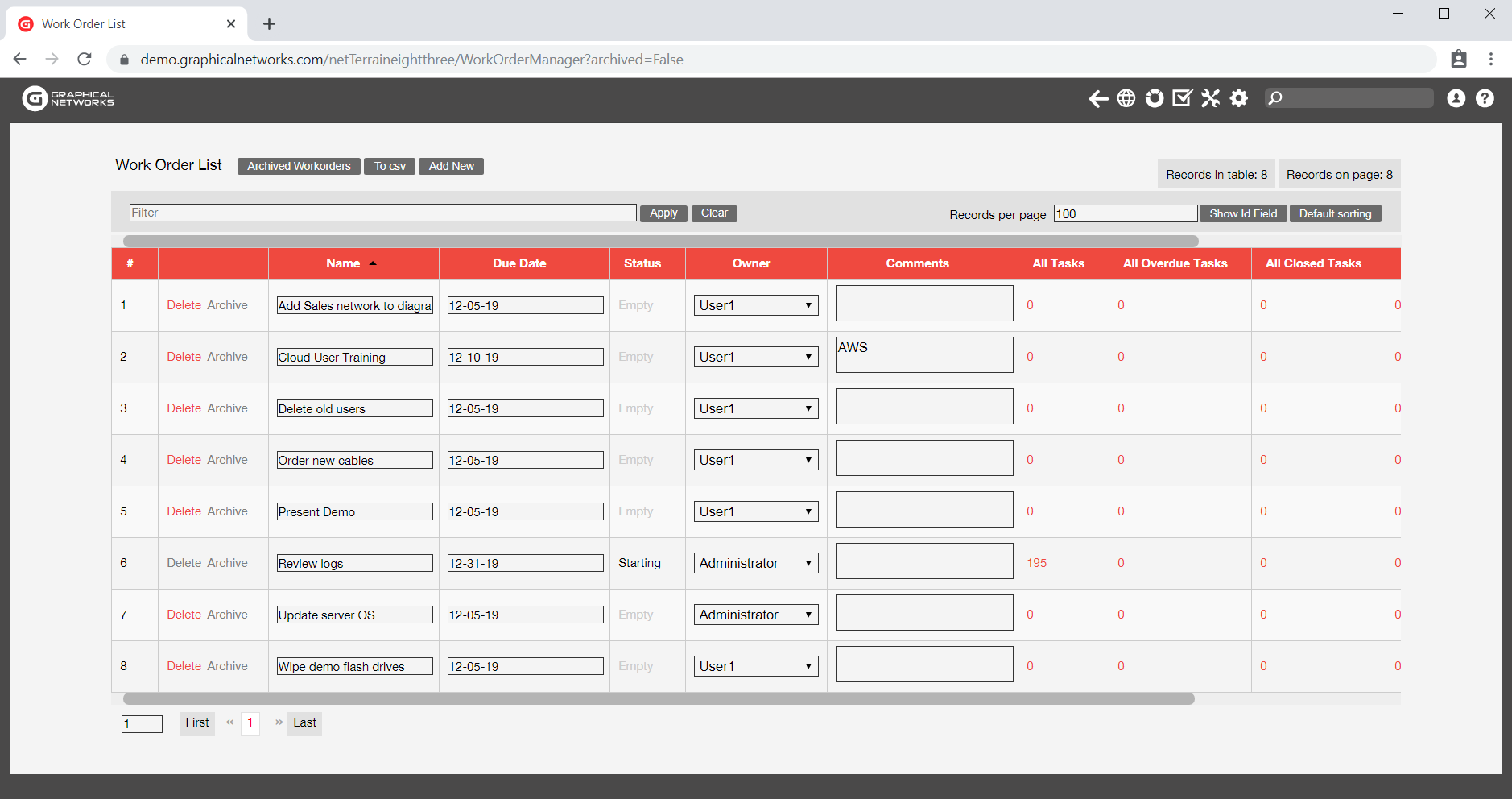Click the checkbox work order icon in header
The height and width of the screenshot is (799, 1512).
point(1182,98)
